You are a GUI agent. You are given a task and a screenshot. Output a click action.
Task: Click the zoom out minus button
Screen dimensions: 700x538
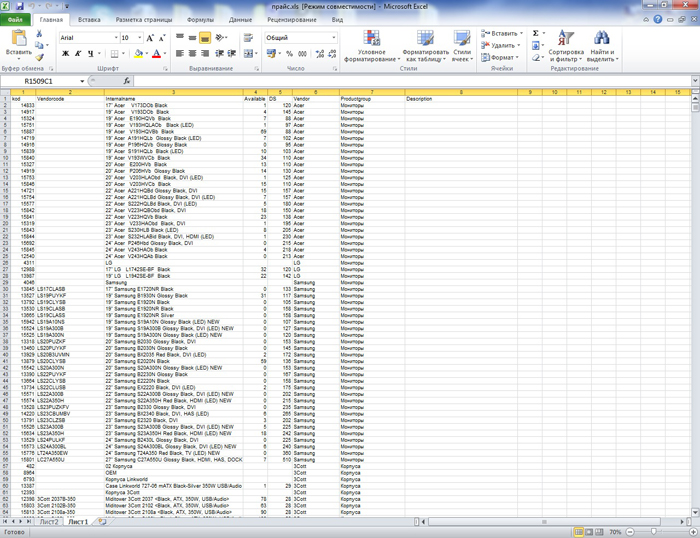tap(630, 532)
